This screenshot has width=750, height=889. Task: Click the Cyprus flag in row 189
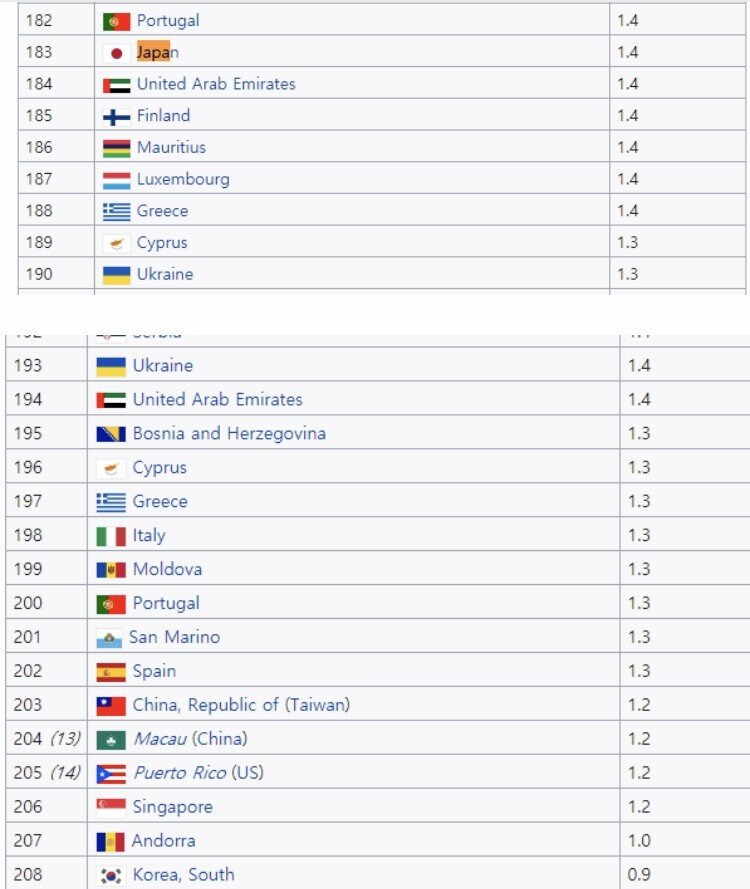pyautogui.click(x=116, y=244)
